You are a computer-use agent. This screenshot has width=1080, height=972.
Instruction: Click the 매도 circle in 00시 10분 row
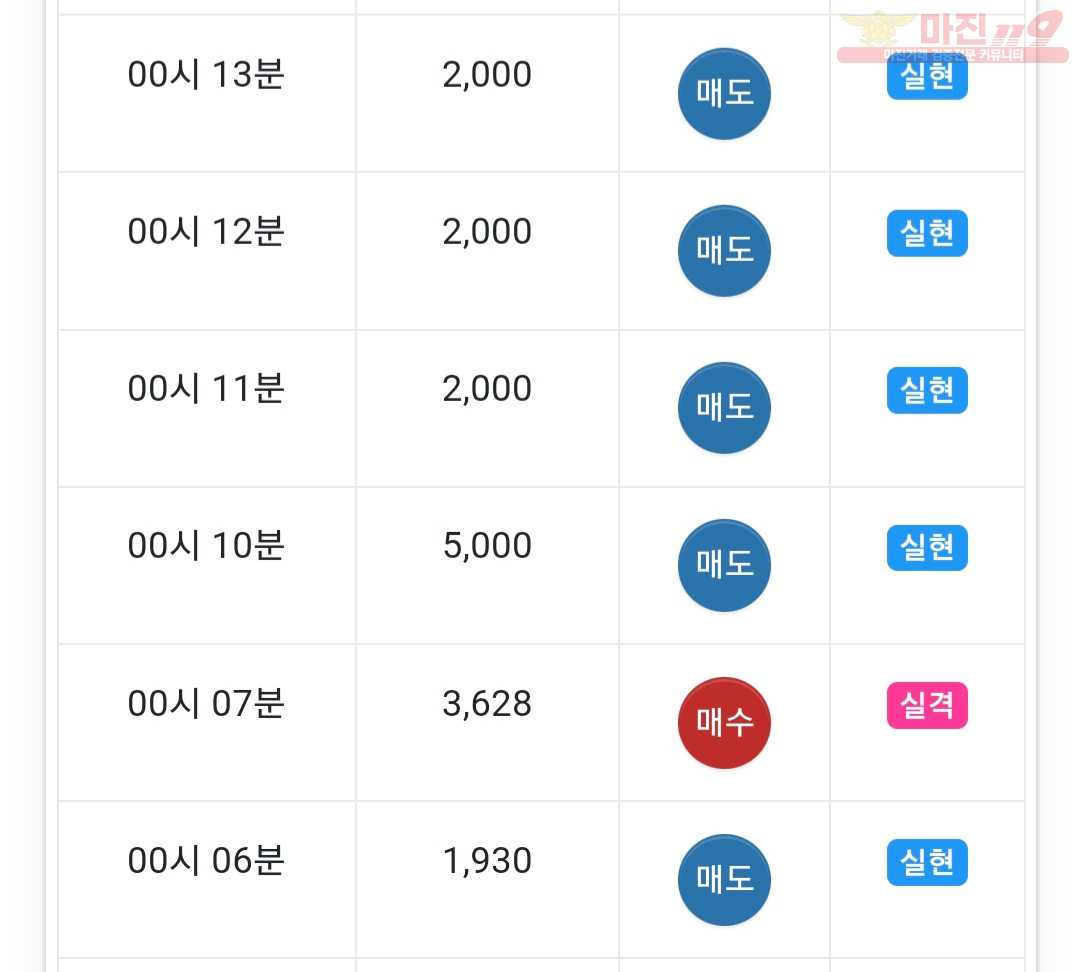pos(724,565)
